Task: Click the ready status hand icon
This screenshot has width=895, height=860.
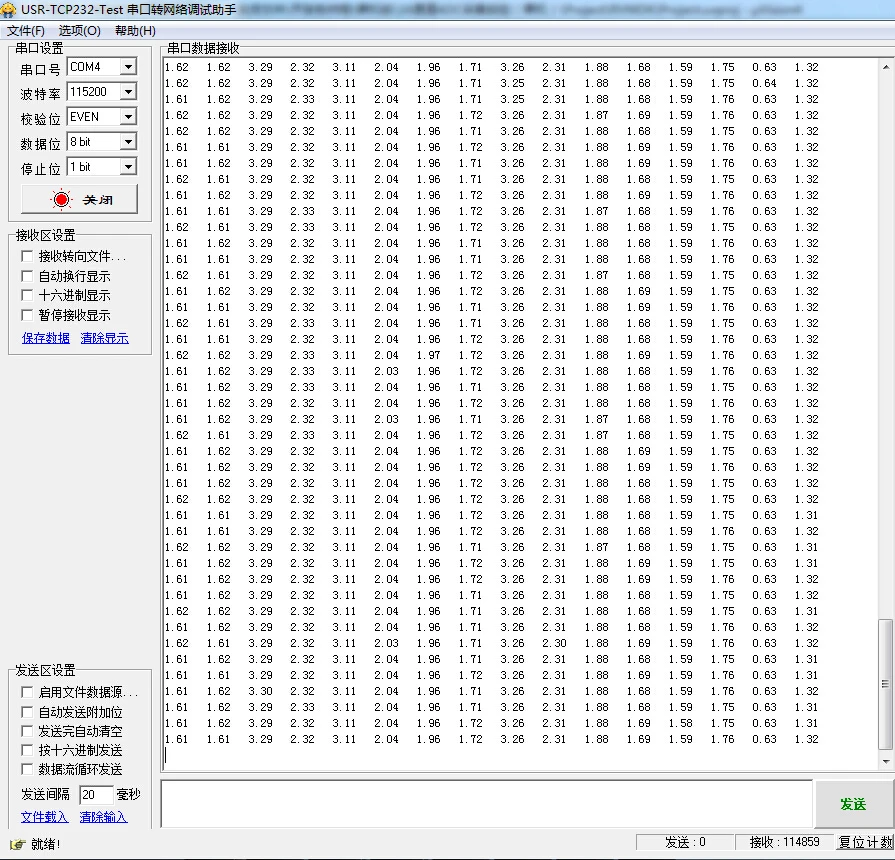Action: [x=17, y=844]
